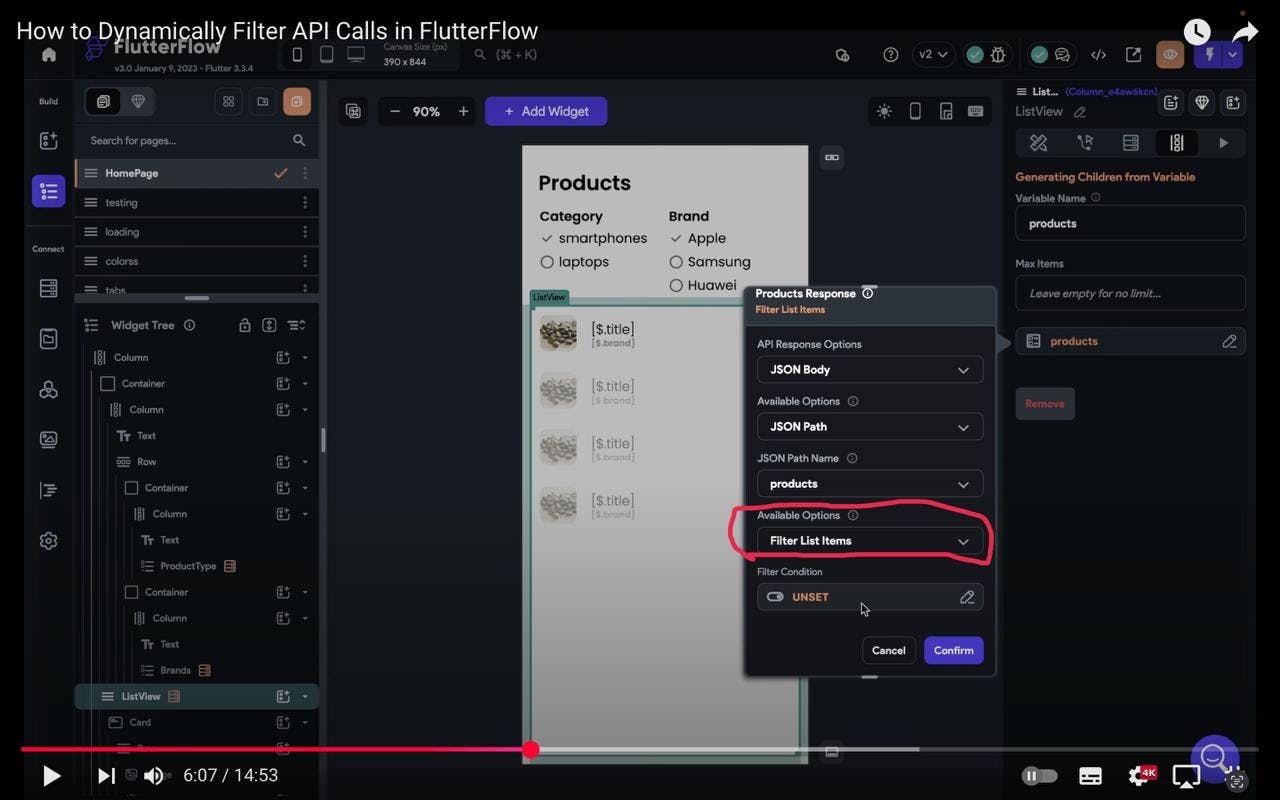Open the debug bug icon

point(997,55)
